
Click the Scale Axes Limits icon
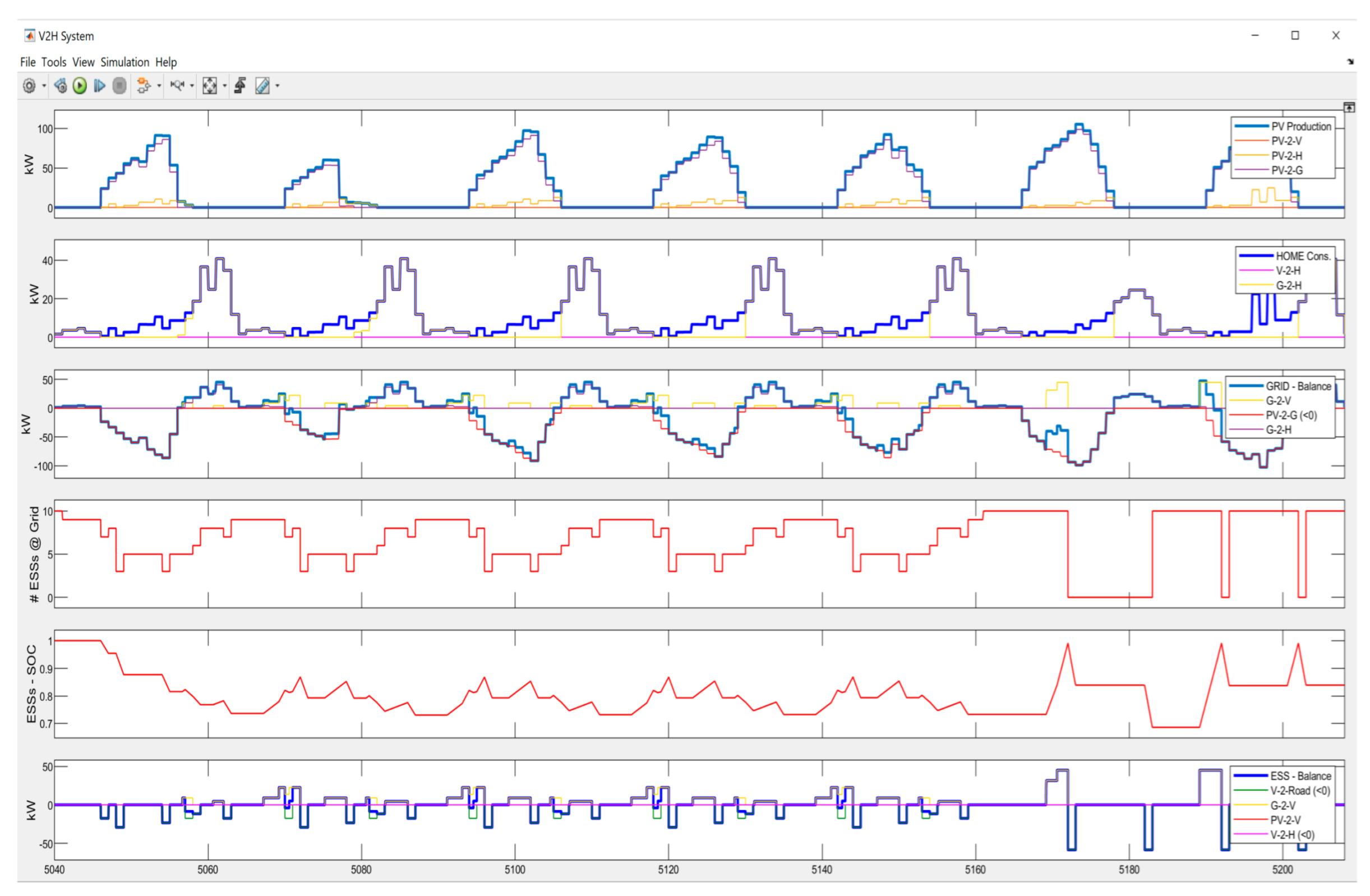click(x=210, y=86)
